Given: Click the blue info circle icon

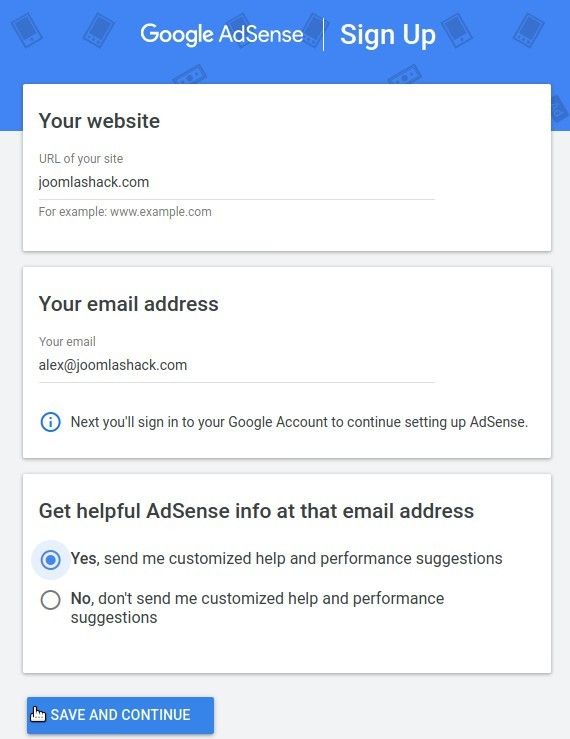Looking at the screenshot, I should (50, 422).
